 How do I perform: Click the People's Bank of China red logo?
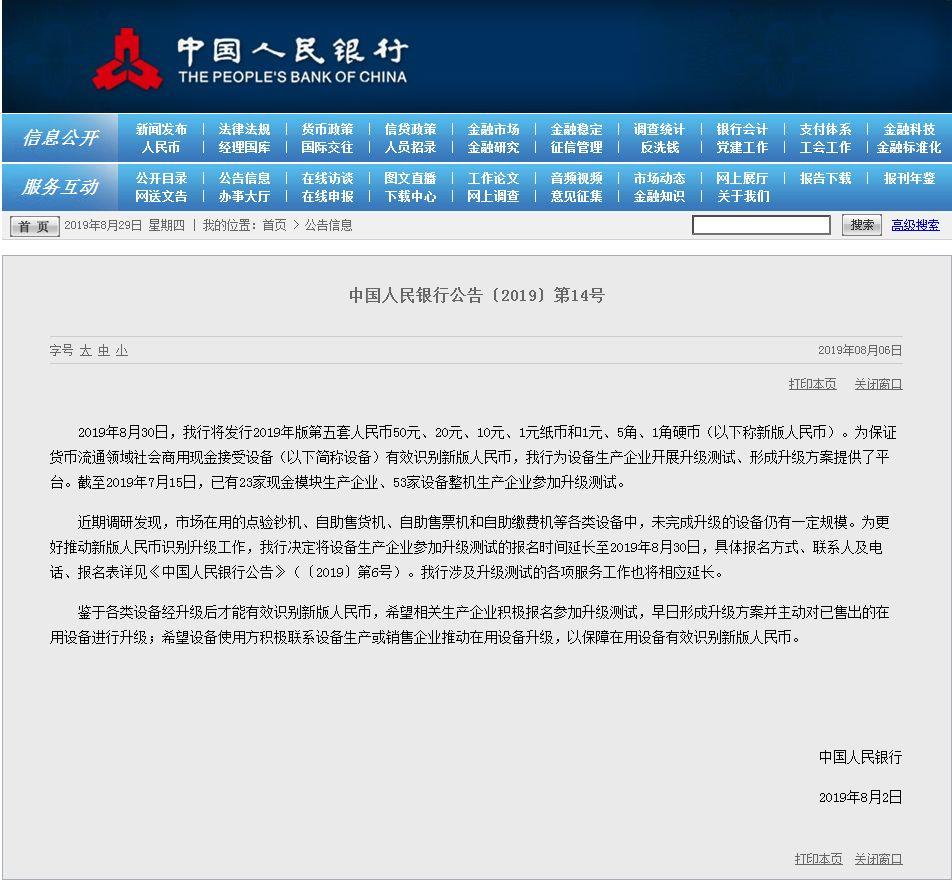127,60
